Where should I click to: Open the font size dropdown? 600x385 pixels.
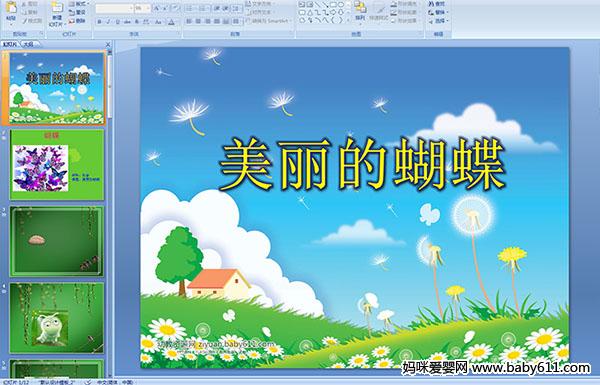tap(143, 8)
